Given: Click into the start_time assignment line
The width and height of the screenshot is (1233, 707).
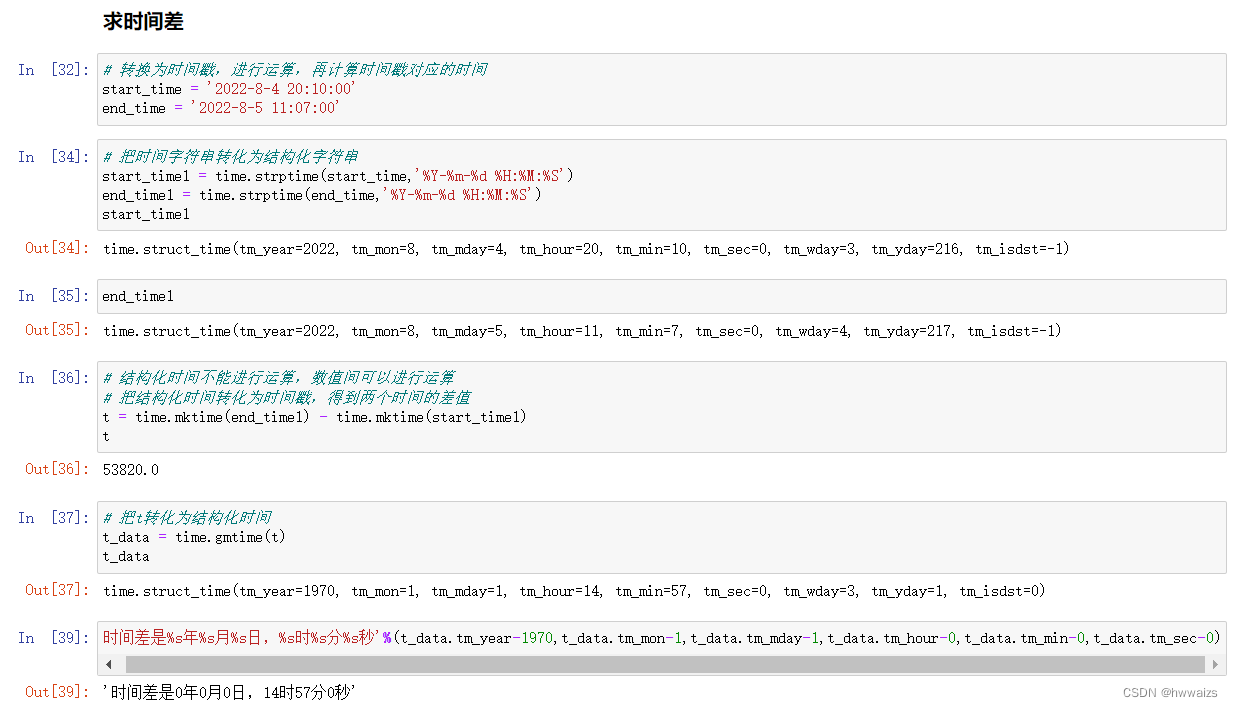Looking at the screenshot, I should pyautogui.click(x=229, y=89).
